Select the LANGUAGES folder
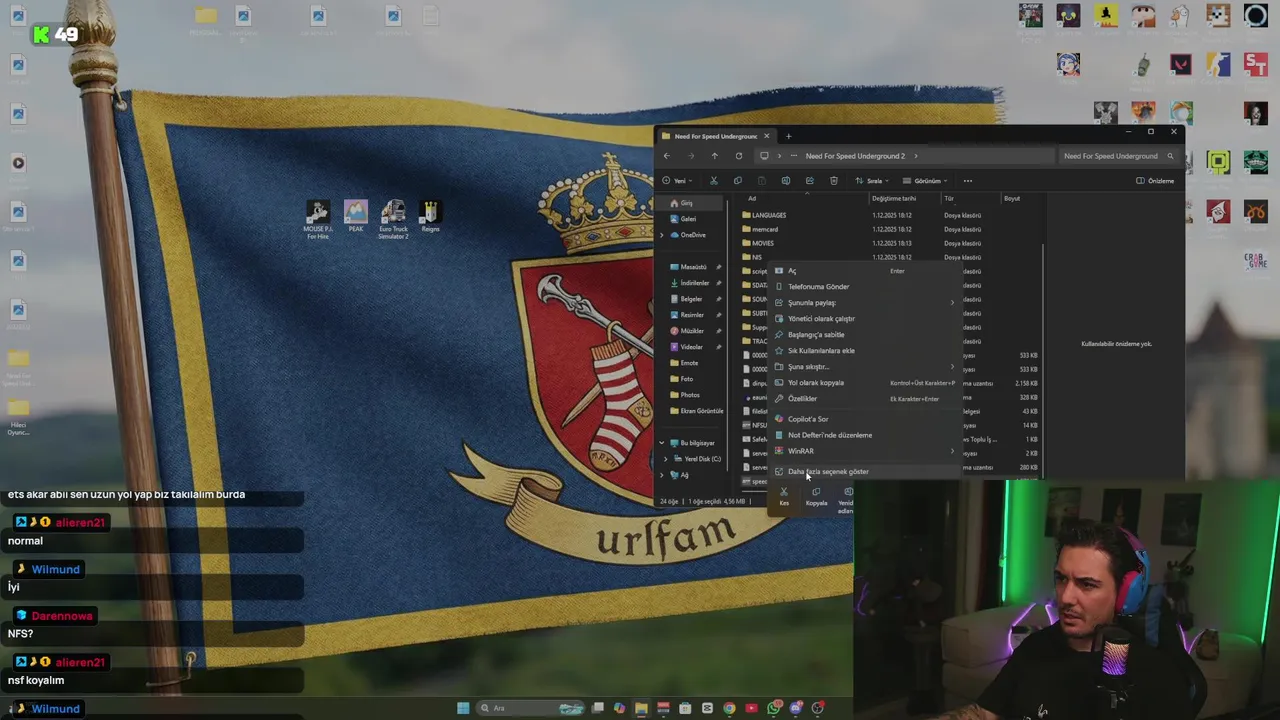 pyautogui.click(x=764, y=215)
